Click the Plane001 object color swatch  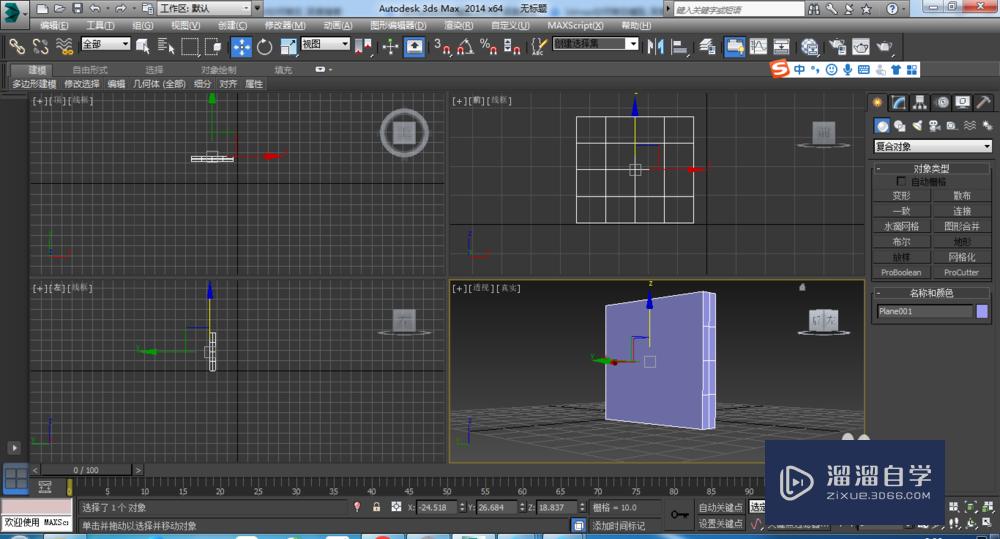(x=982, y=311)
